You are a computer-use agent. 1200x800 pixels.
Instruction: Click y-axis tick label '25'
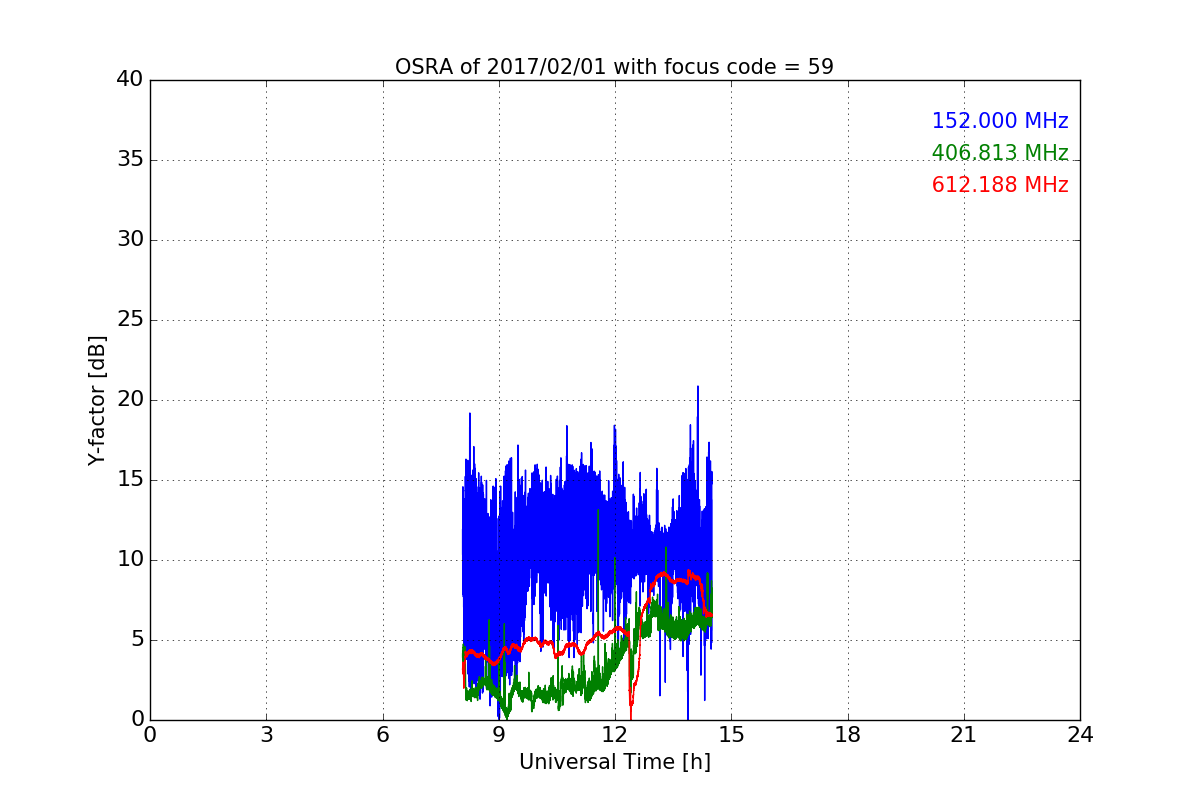(x=130, y=320)
